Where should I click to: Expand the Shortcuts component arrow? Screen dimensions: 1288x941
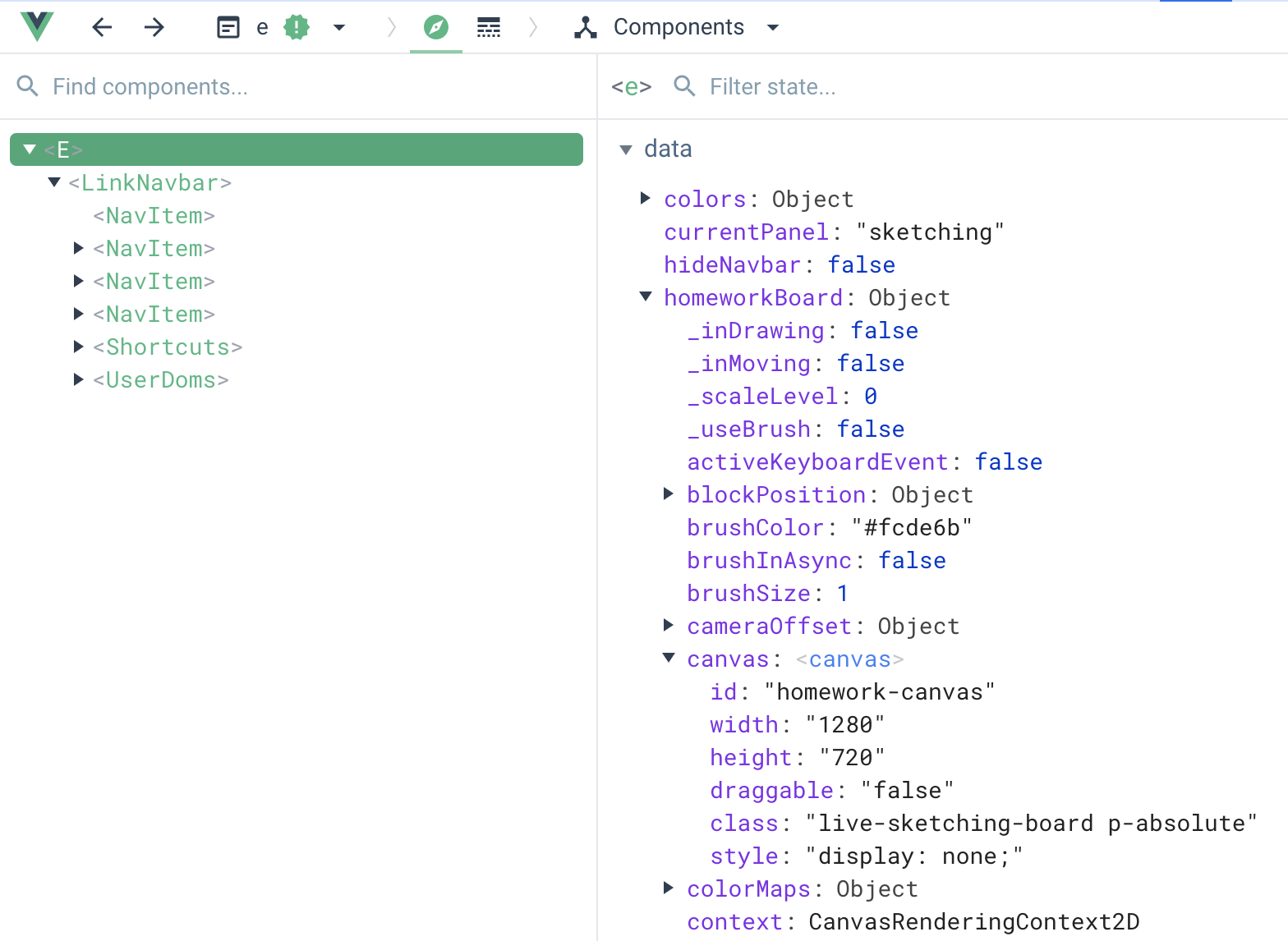pos(79,347)
